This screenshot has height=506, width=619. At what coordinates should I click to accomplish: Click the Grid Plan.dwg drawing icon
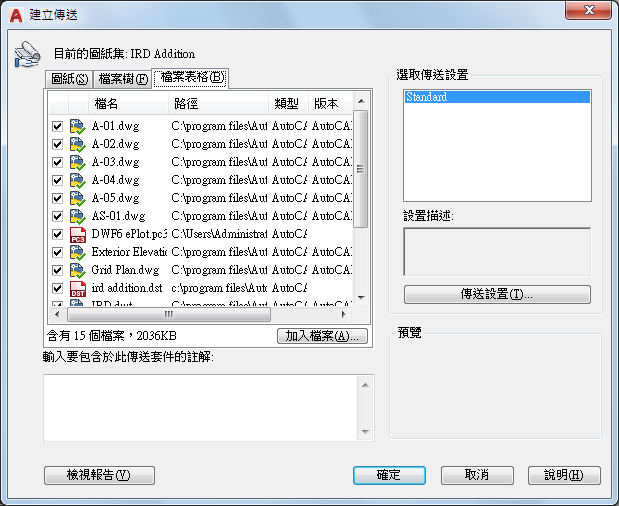[x=78, y=270]
